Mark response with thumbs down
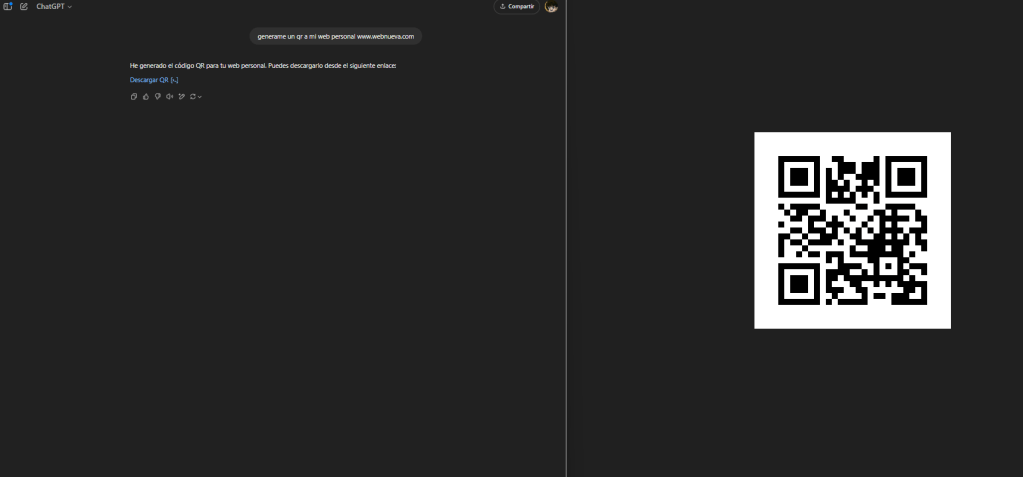This screenshot has height=477, width=1023. tap(157, 96)
